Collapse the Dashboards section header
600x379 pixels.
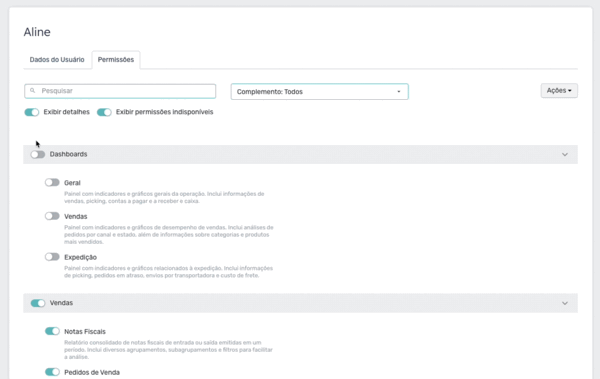tap(300, 155)
